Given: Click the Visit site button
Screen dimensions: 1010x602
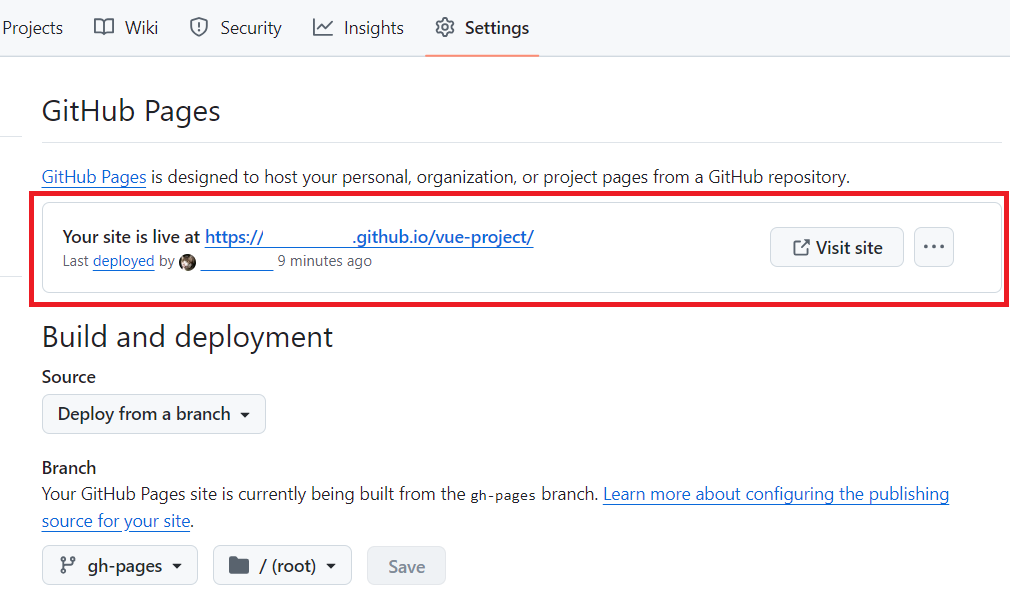Looking at the screenshot, I should coord(837,247).
